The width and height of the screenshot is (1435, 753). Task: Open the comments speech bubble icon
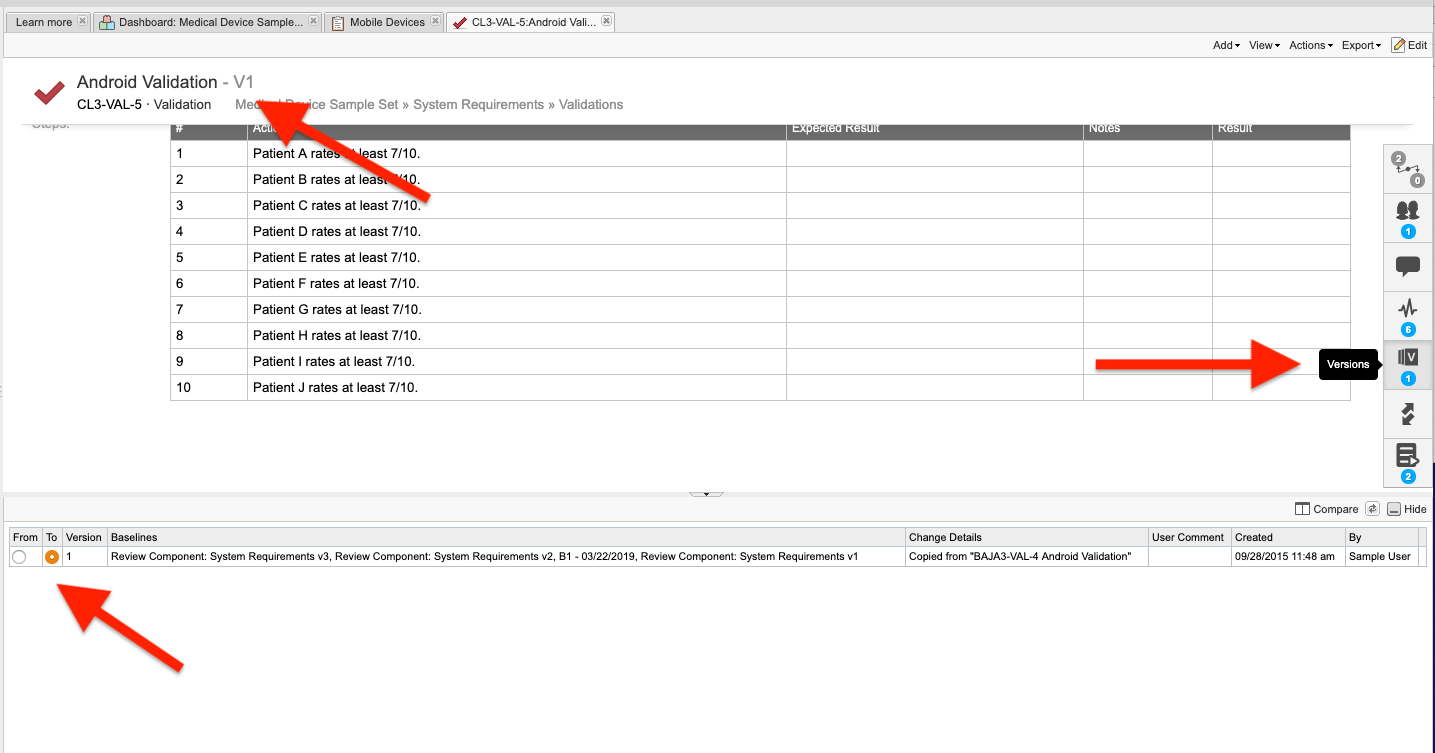click(1408, 267)
